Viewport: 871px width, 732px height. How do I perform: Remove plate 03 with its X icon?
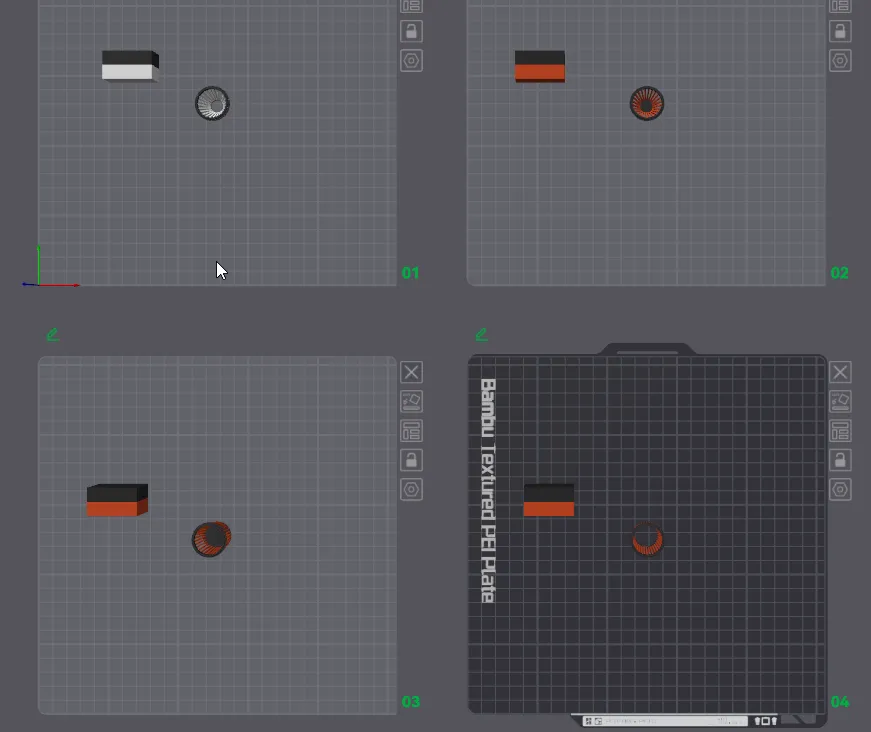click(x=411, y=372)
